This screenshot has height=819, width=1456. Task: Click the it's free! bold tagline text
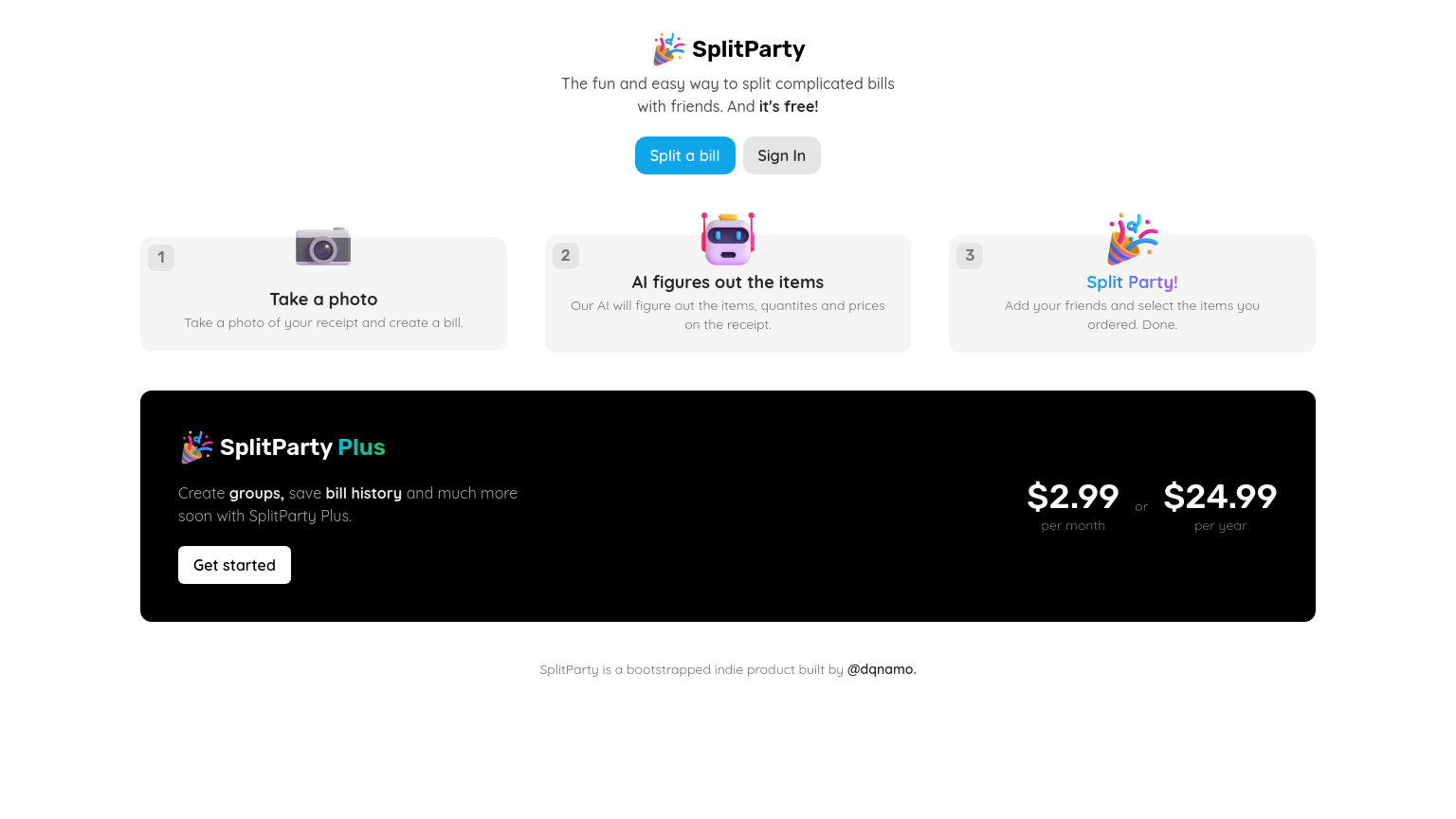(x=789, y=107)
